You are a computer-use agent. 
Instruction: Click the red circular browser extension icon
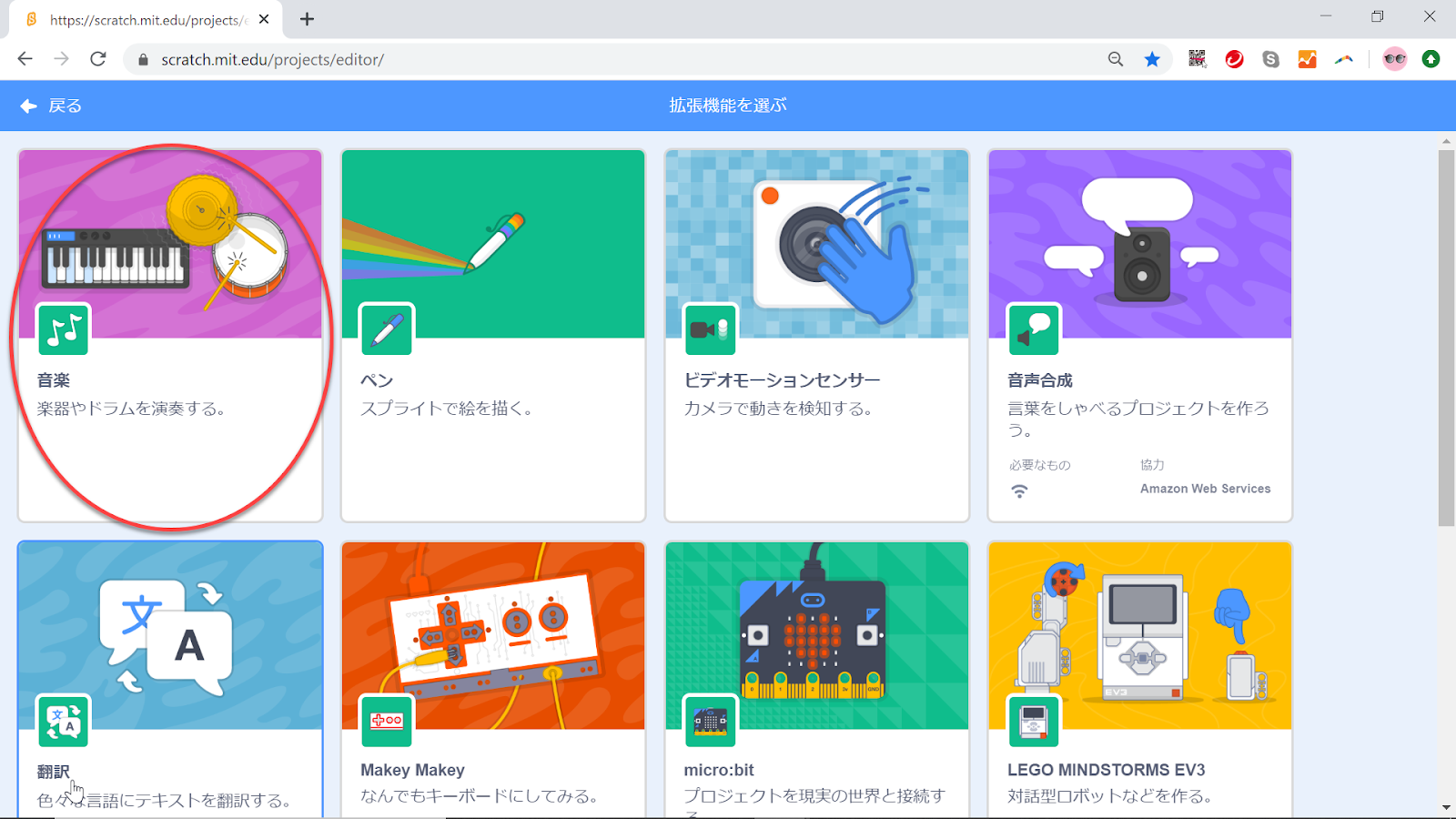tap(1234, 59)
